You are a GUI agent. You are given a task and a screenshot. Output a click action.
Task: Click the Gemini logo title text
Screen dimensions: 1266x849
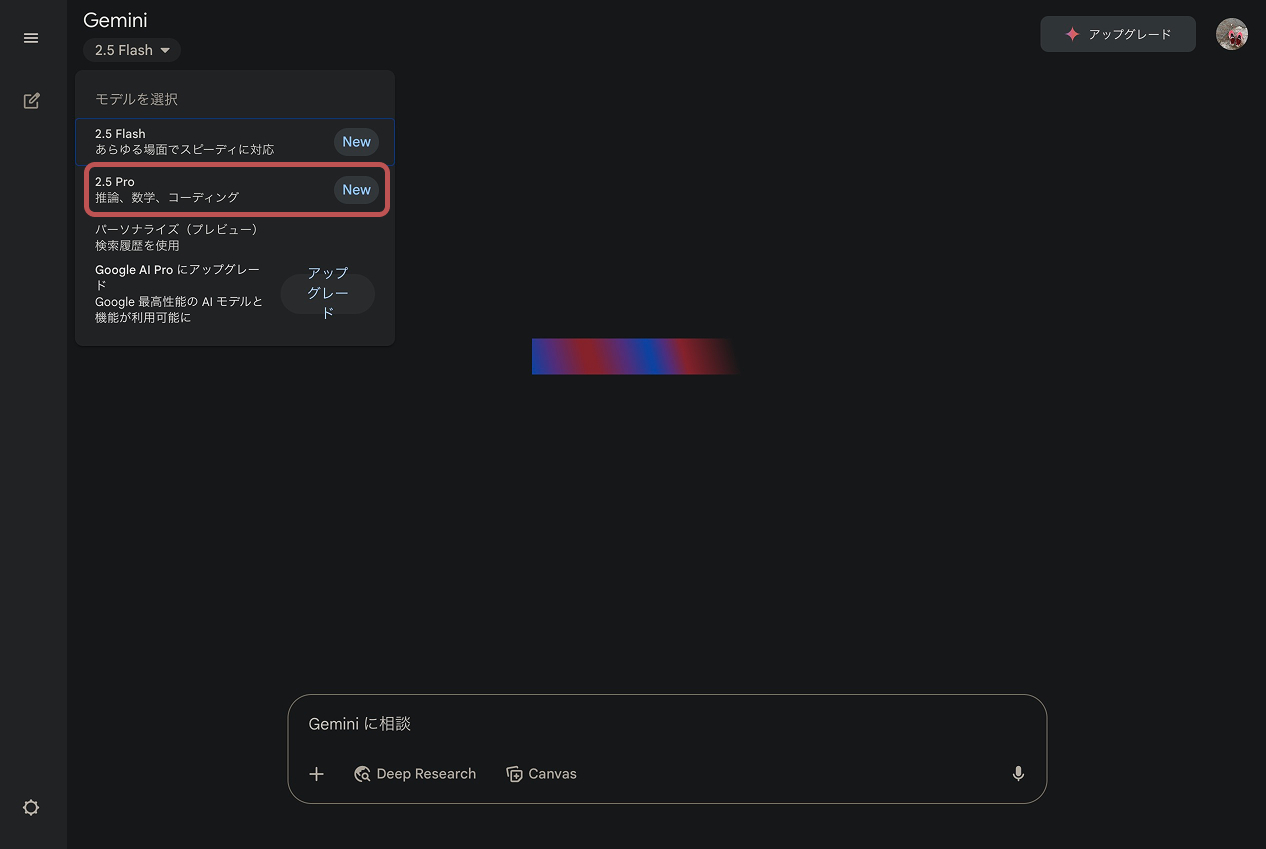pos(115,20)
